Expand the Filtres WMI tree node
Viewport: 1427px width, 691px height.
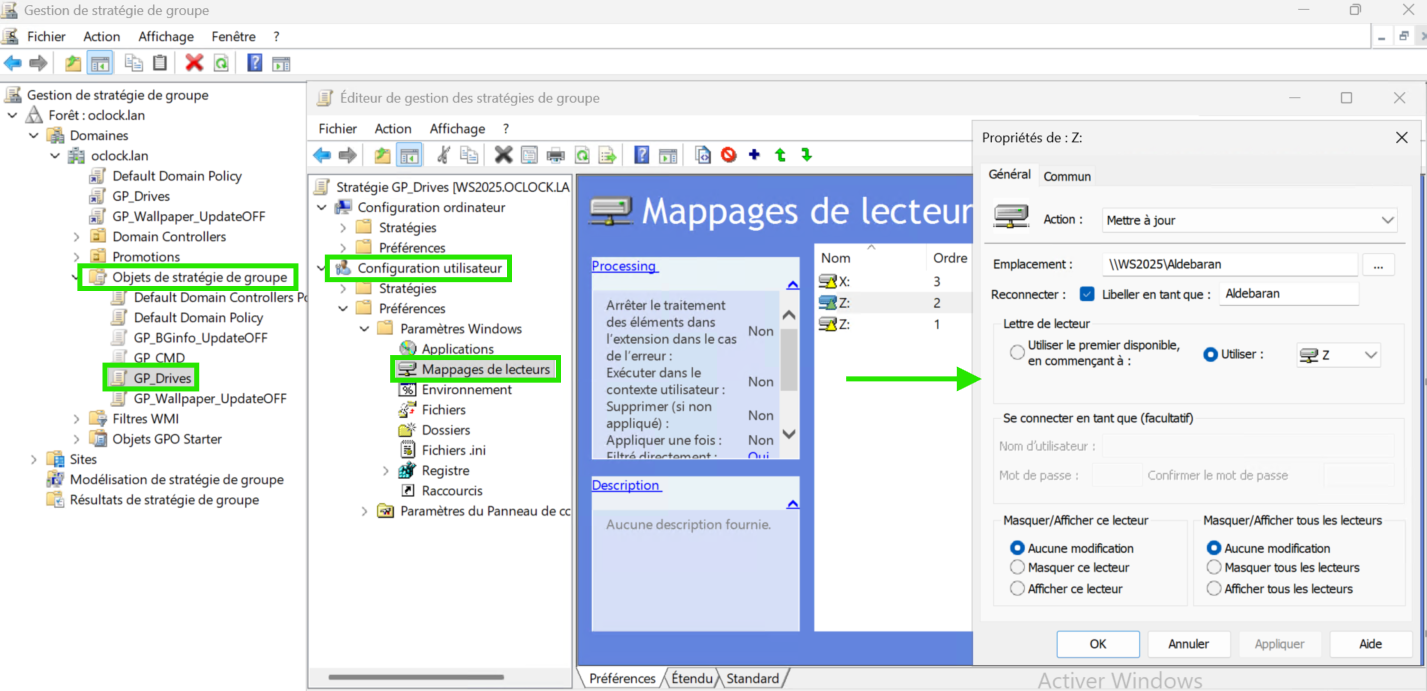click(77, 419)
